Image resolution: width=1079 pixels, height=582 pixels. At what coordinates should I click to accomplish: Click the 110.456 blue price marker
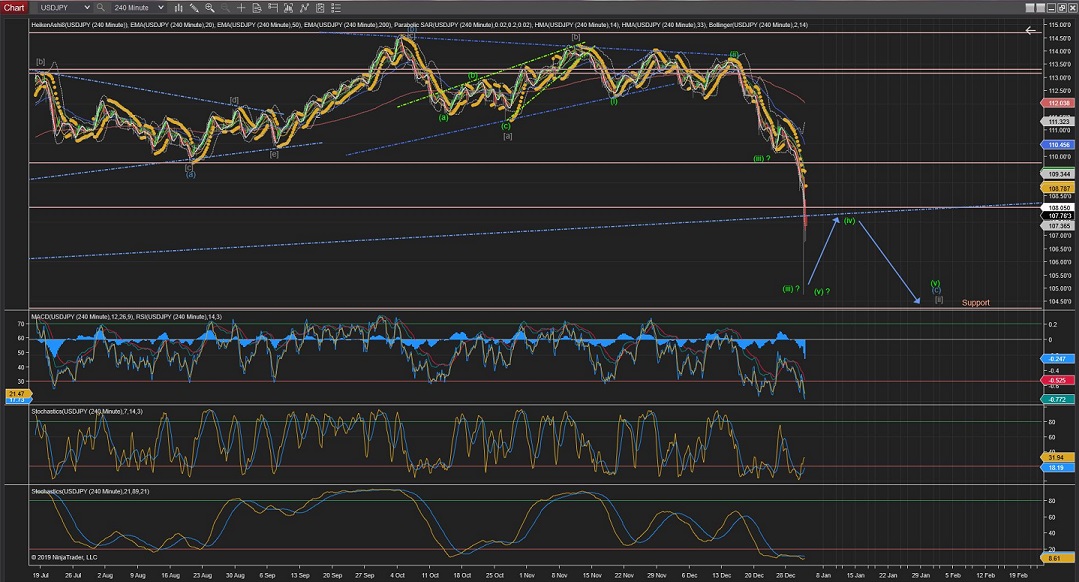pyautogui.click(x=1058, y=145)
